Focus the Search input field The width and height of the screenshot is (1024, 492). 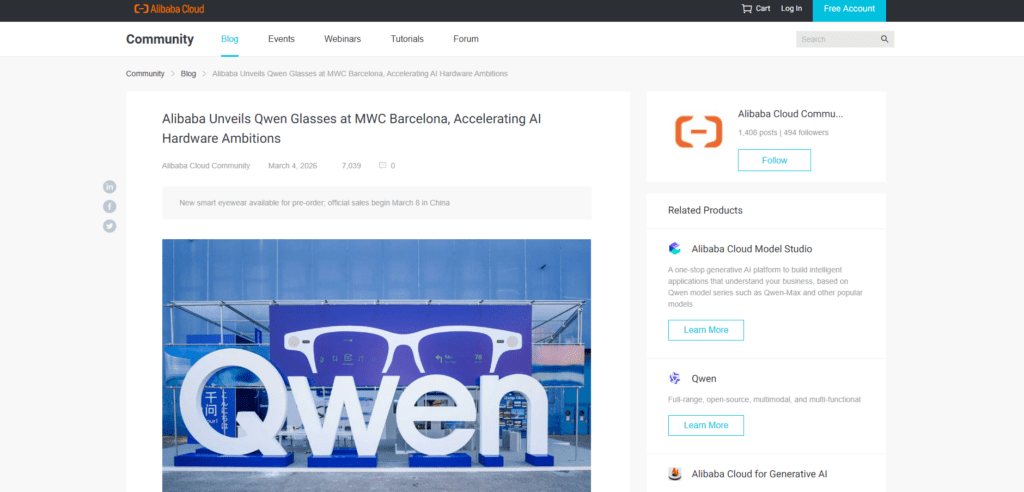tap(838, 39)
